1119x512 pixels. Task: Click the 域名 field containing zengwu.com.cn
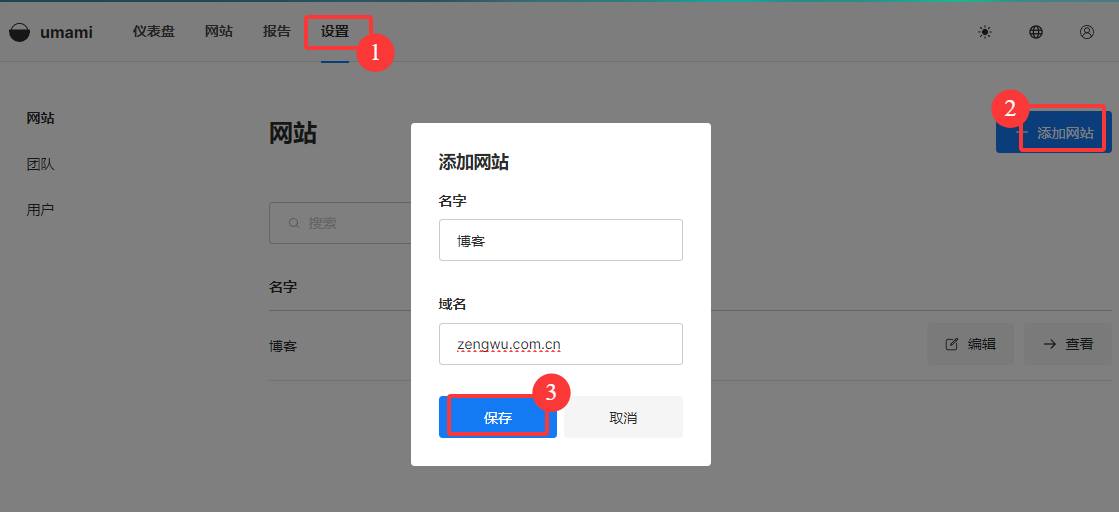(560, 344)
